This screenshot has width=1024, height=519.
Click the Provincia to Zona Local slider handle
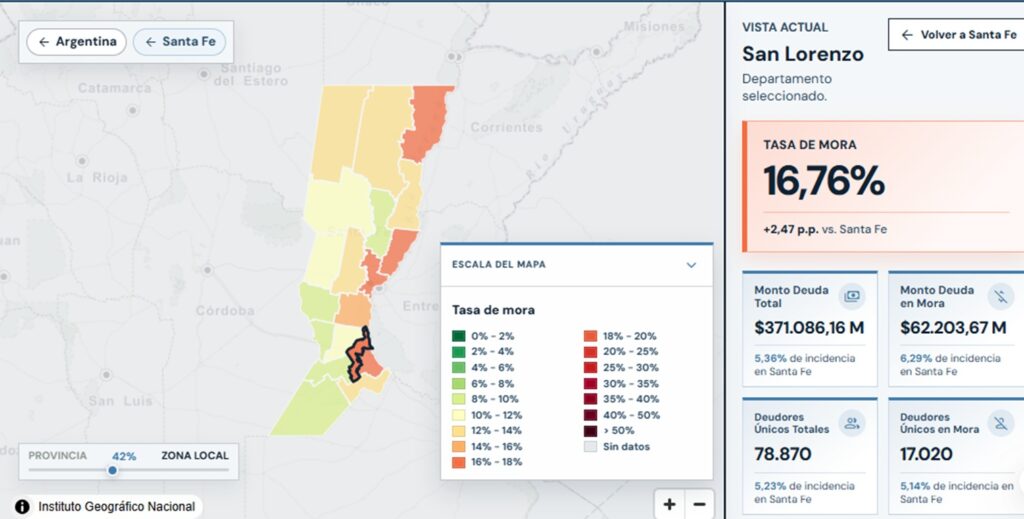click(x=112, y=470)
